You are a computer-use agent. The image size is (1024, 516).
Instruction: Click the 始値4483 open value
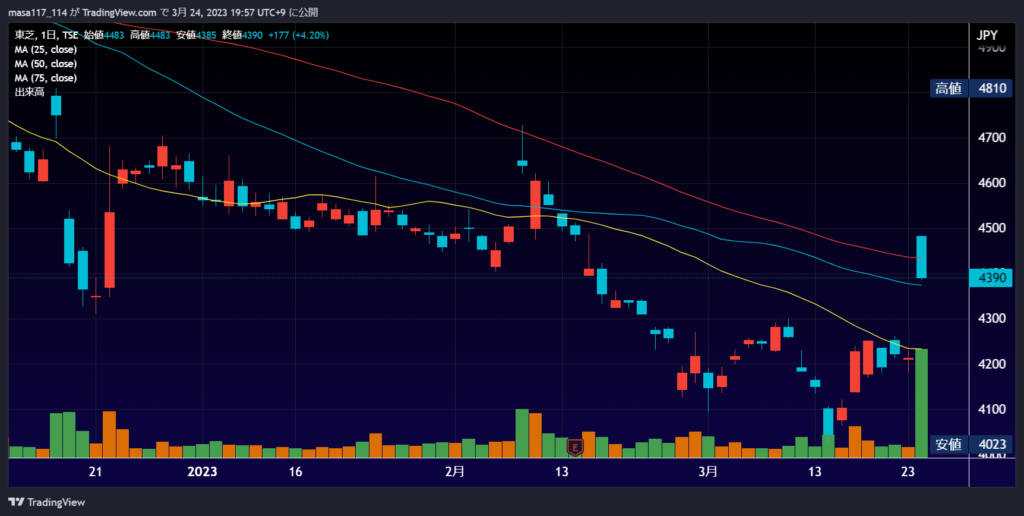104,35
